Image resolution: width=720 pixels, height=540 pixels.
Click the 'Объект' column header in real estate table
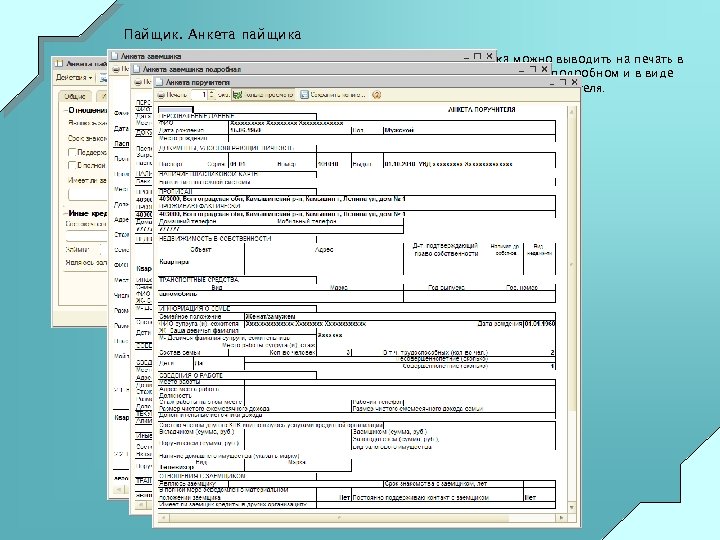201,250
